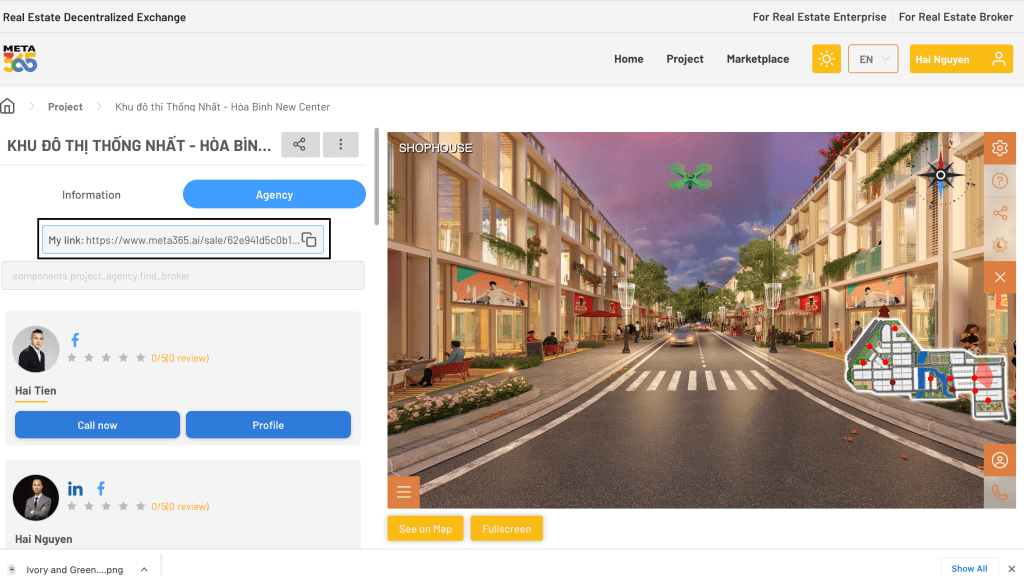
Task: Close the orange tour toolbar with the X
Action: [x=999, y=277]
